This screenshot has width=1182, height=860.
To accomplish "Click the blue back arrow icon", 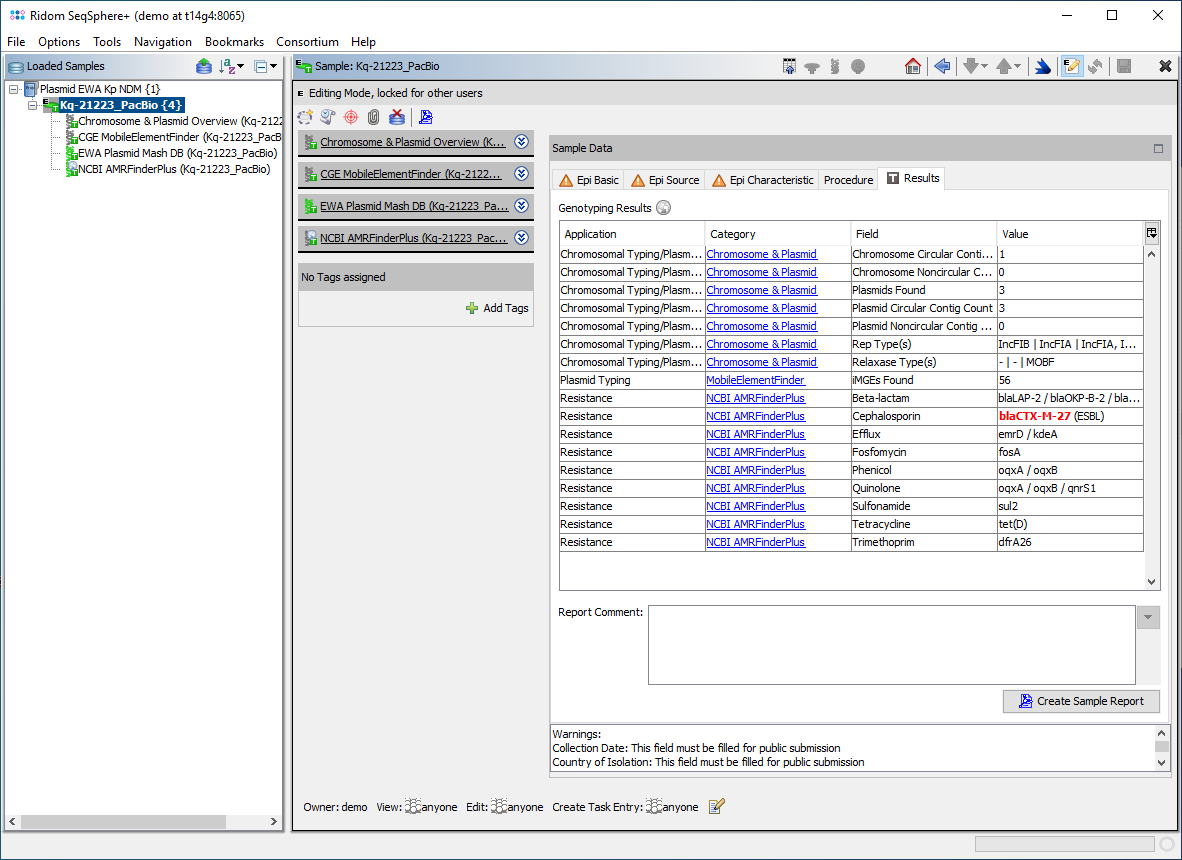I will pyautogui.click(x=941, y=66).
